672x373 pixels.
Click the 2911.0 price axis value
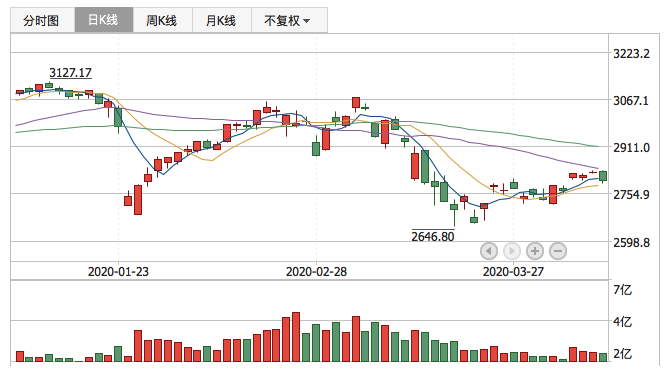coord(631,148)
